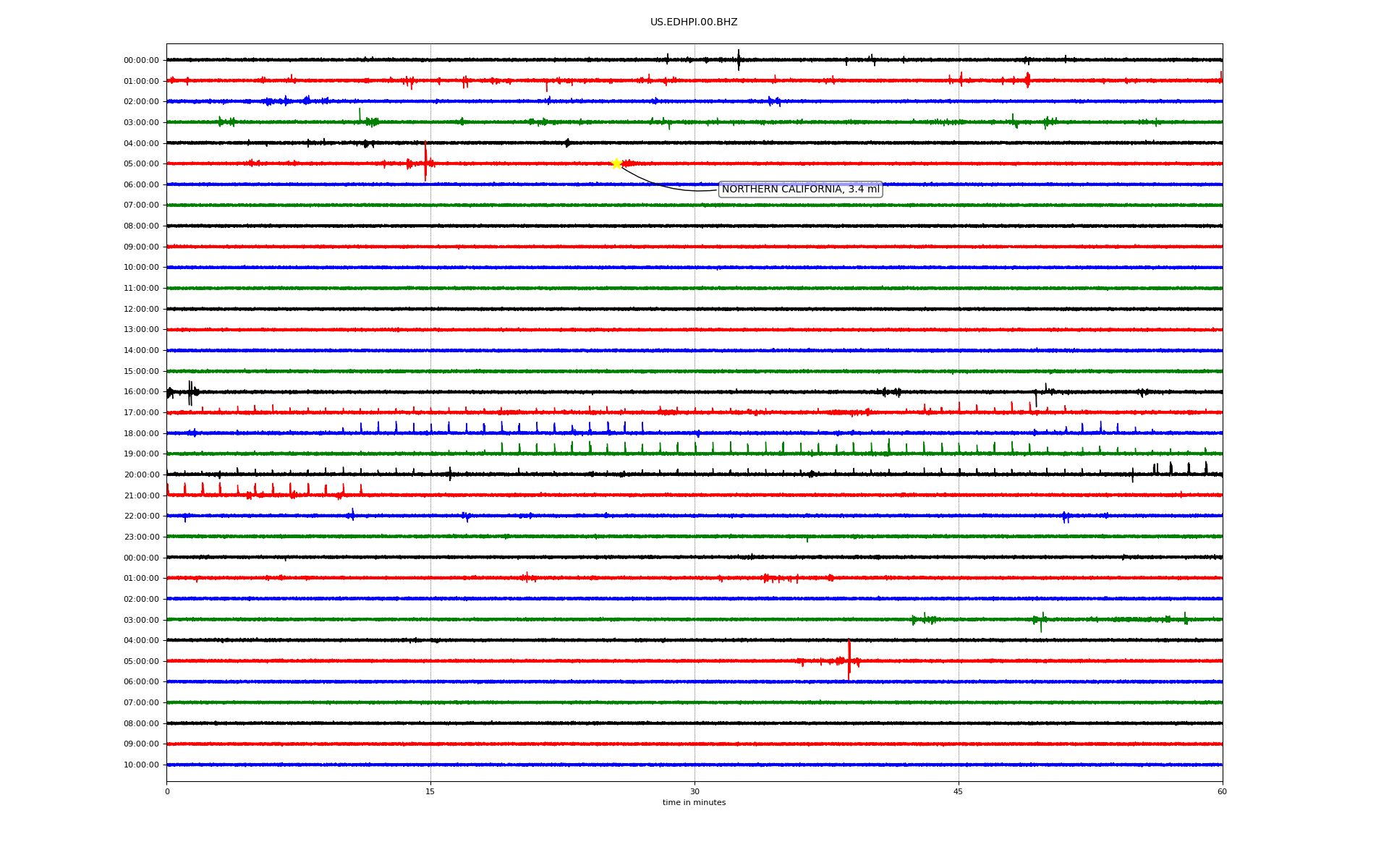This screenshot has width=1389, height=868.
Task: Click the 16:00:00 row time label
Action: [x=141, y=392]
